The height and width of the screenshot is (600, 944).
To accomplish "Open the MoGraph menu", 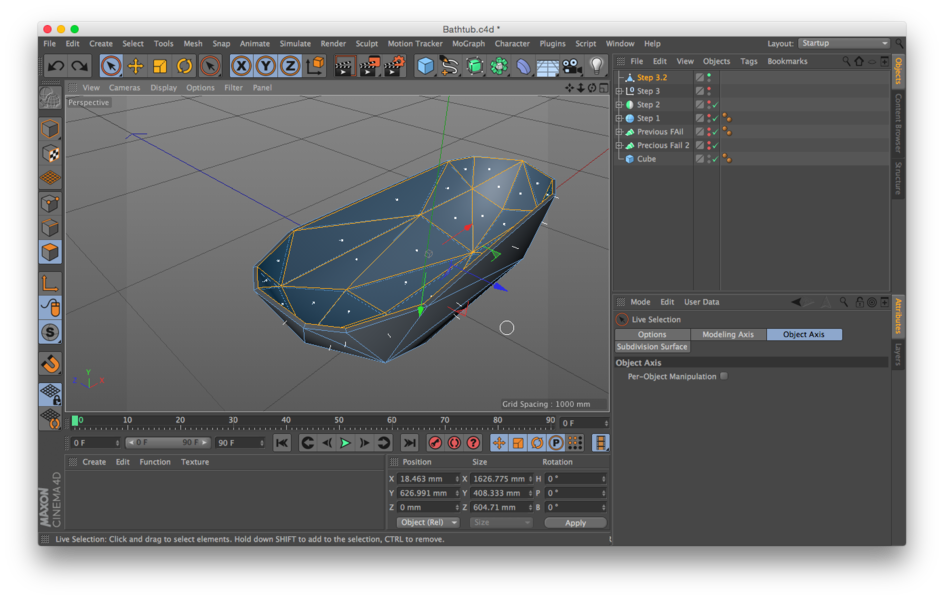I will click(x=468, y=43).
